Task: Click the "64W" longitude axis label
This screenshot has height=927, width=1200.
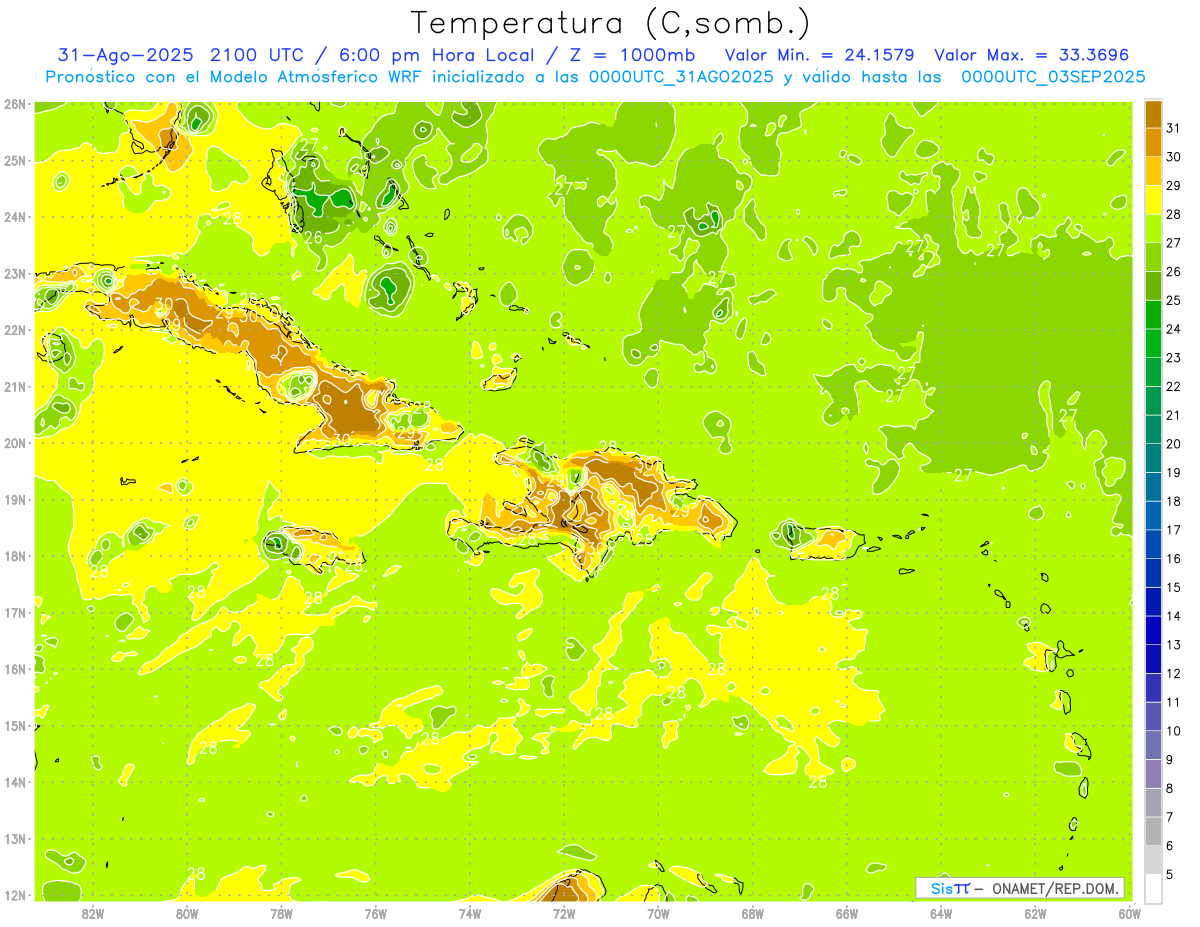Action: click(941, 913)
